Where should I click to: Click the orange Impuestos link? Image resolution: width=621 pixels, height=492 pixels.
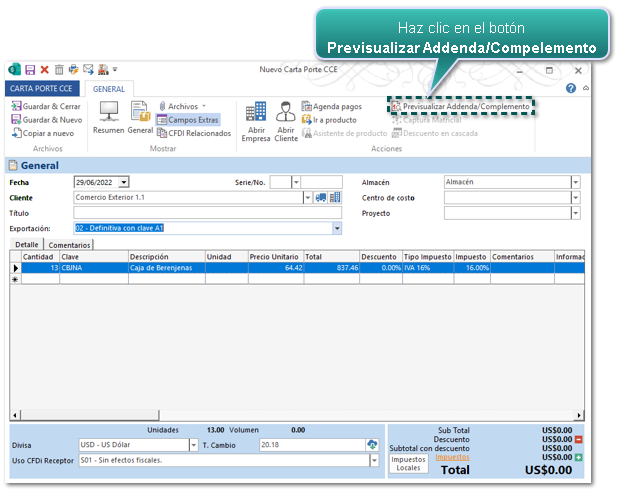click(451, 457)
